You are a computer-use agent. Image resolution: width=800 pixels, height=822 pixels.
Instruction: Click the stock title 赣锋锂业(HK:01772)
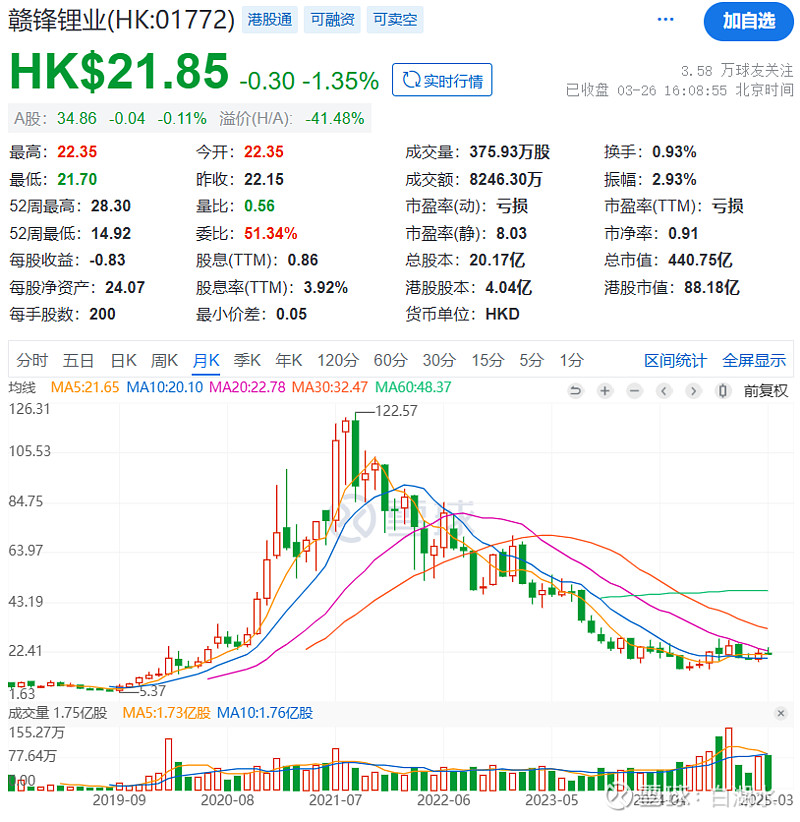[x=122, y=20]
